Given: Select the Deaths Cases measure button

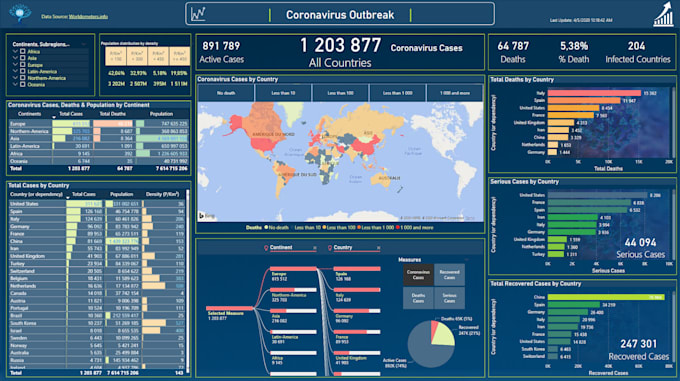Looking at the screenshot, I should coord(418,298).
